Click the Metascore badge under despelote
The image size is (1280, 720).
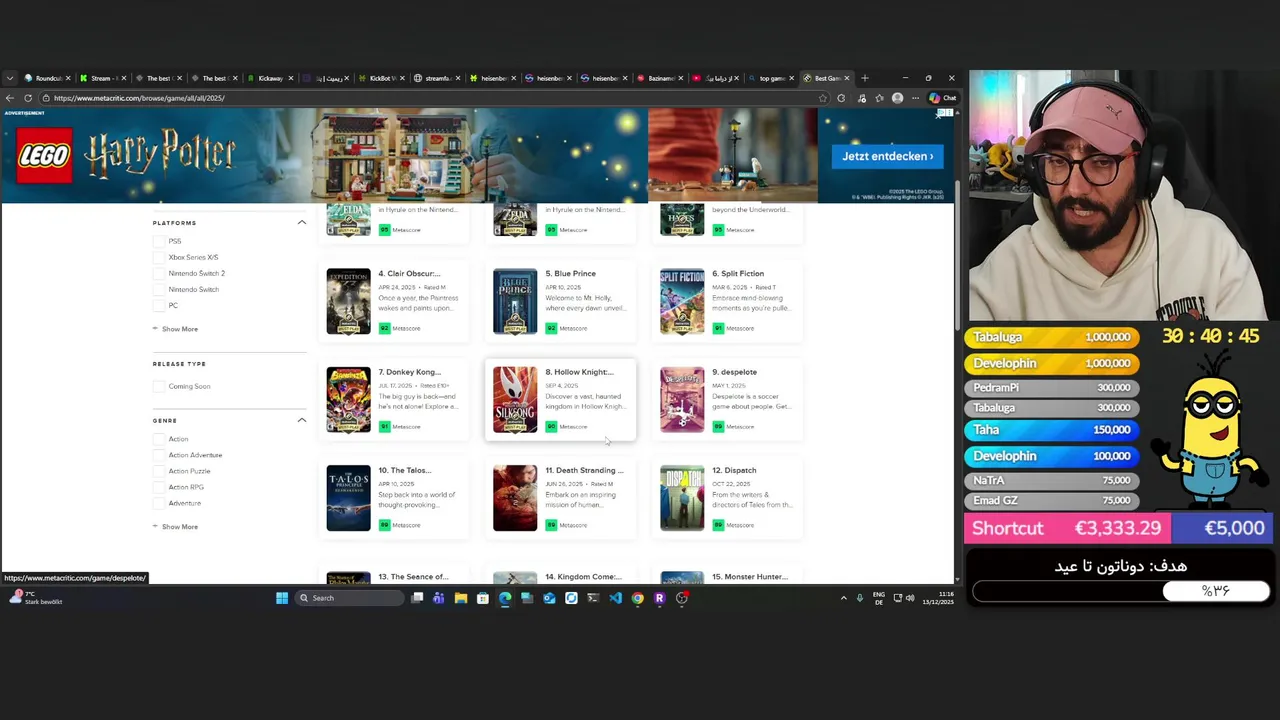click(x=718, y=427)
